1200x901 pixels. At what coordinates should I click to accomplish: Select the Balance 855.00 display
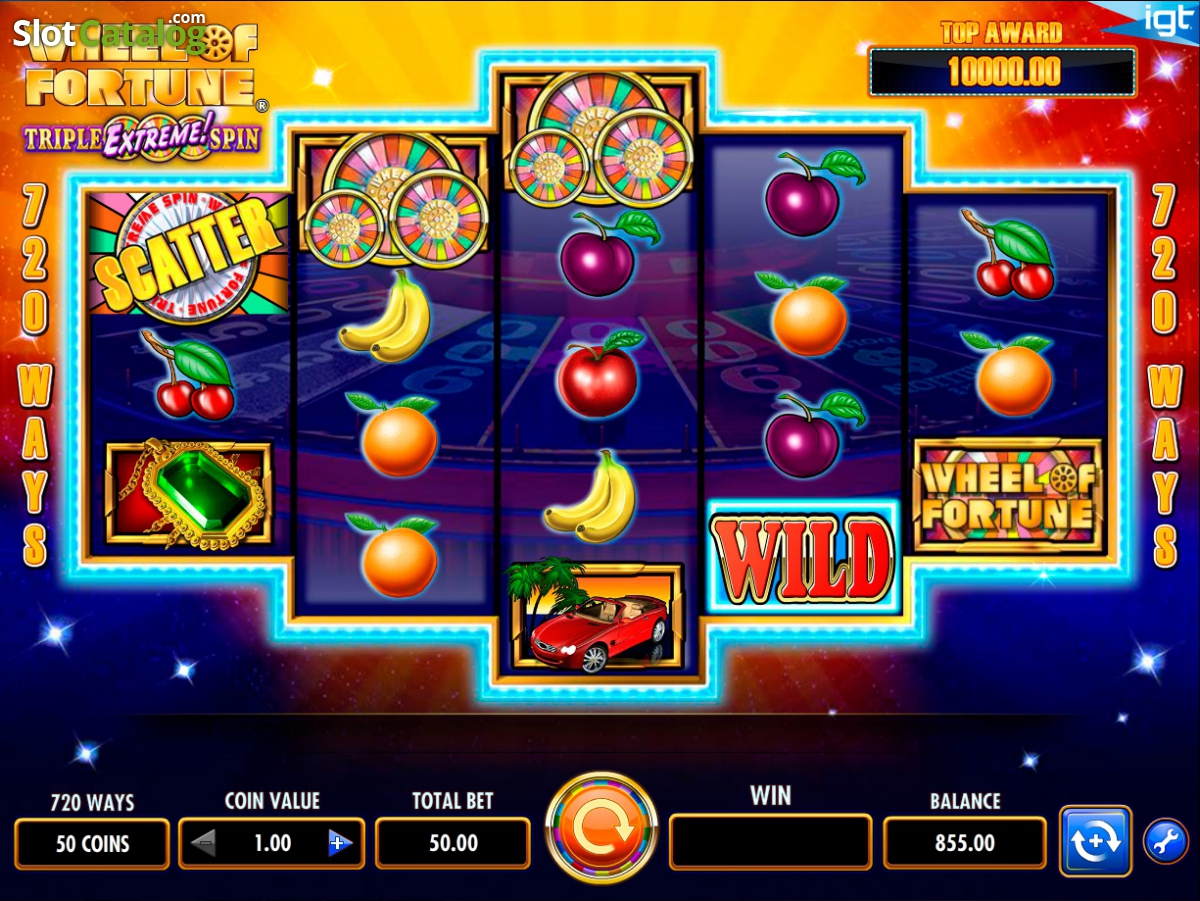click(965, 843)
